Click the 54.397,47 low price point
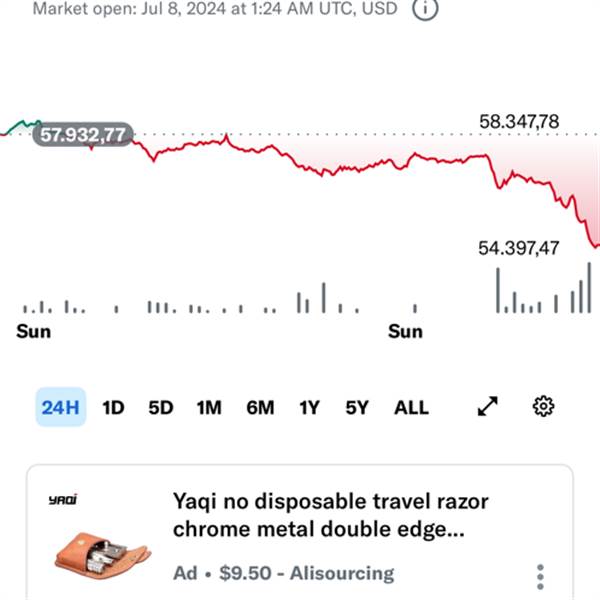Viewport: 600px width, 600px height. [x=518, y=248]
